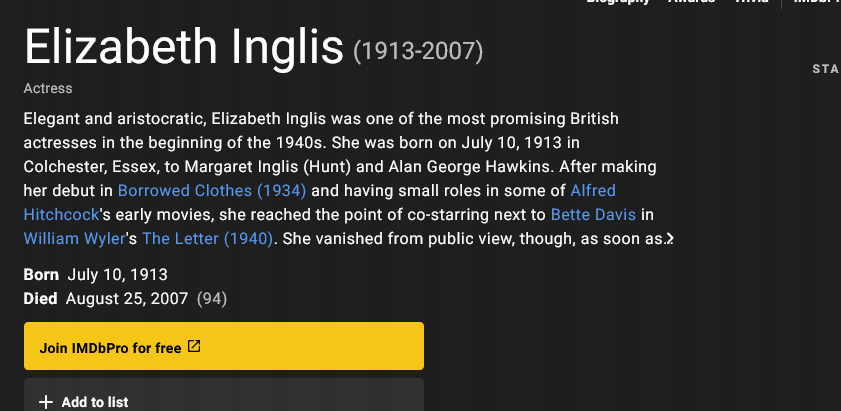Go to the Trivia tab
841x411 pixels.
click(751, 2)
